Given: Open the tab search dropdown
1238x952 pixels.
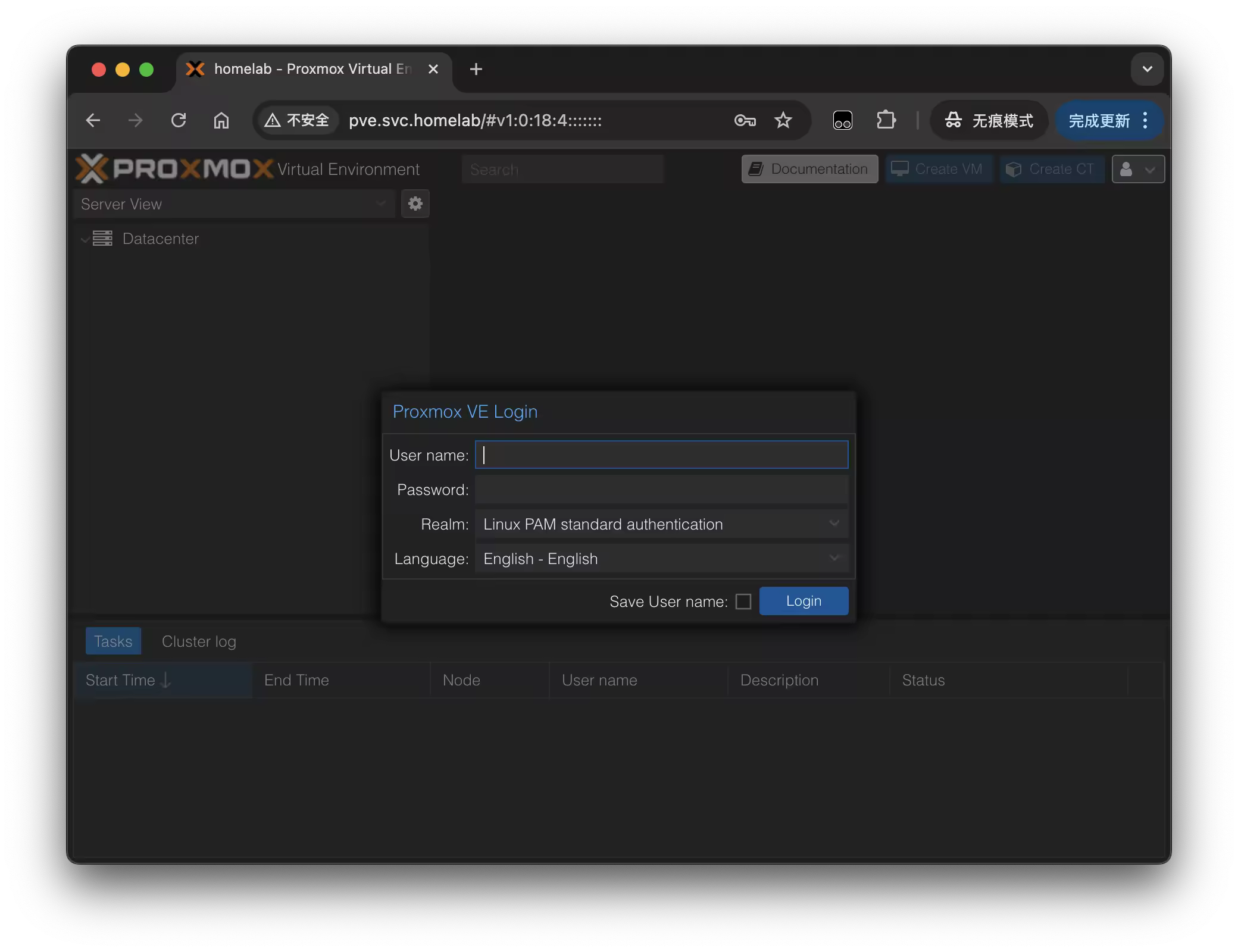Looking at the screenshot, I should (x=1147, y=69).
